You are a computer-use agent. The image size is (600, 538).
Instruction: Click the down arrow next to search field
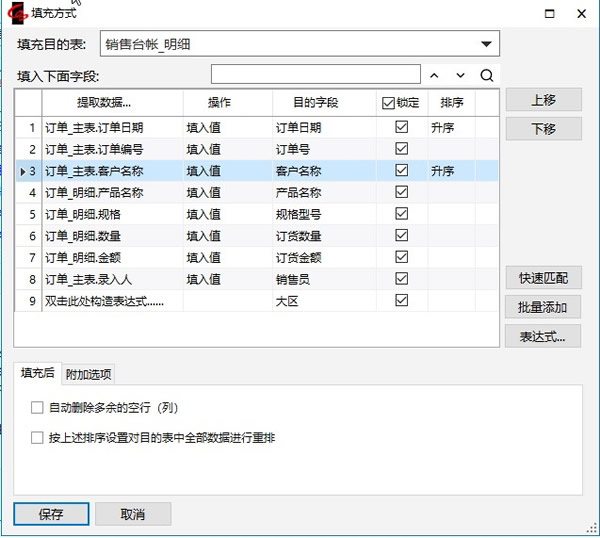460,75
